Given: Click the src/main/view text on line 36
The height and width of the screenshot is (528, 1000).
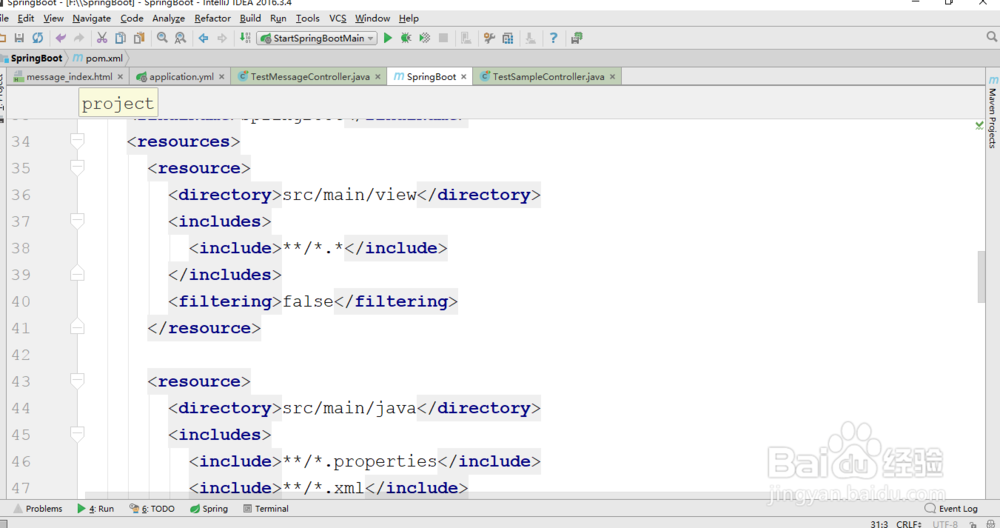Looking at the screenshot, I should [349, 194].
